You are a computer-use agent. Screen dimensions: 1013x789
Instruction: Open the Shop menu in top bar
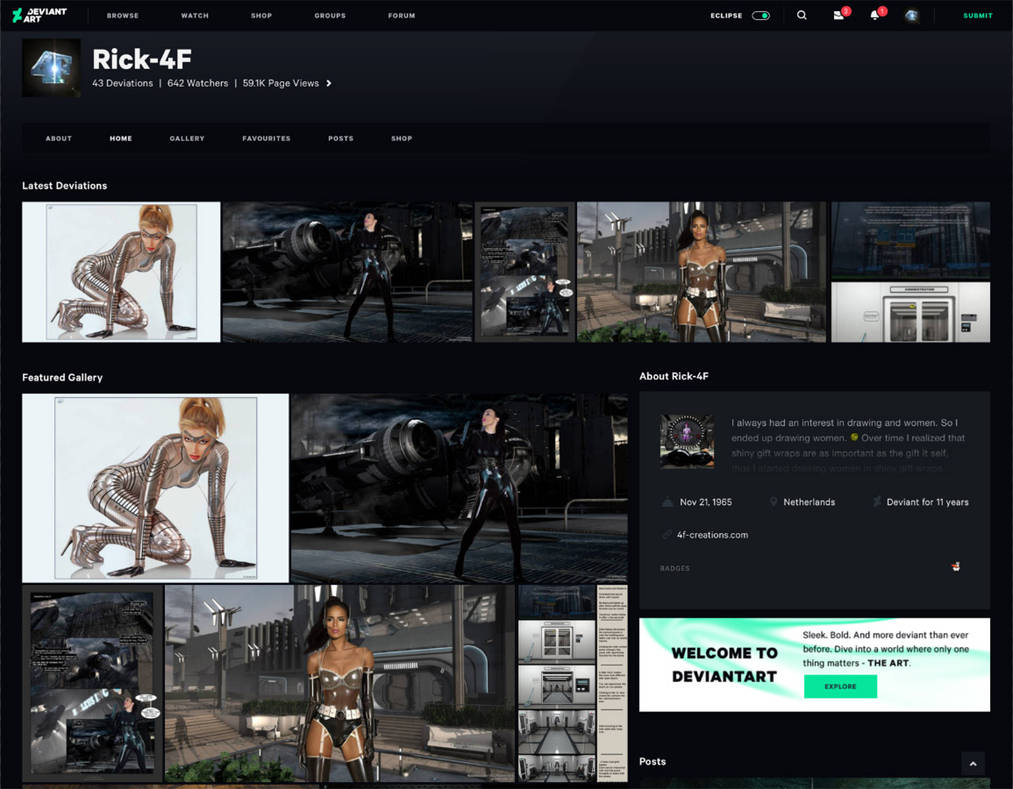coord(262,16)
